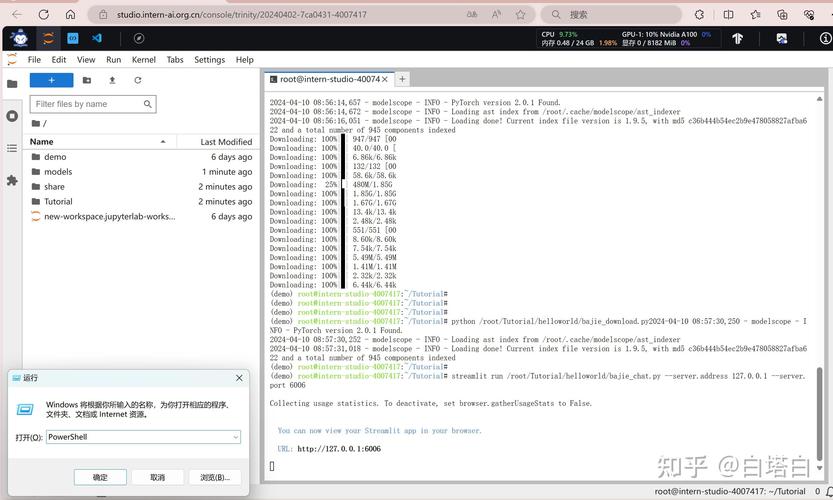Click the upward arrow icon in top bar
This screenshot has height=500, width=833.
(x=737, y=38)
